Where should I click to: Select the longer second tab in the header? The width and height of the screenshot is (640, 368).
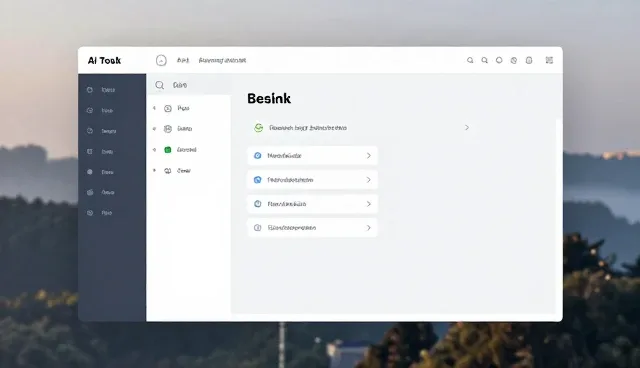coord(222,60)
